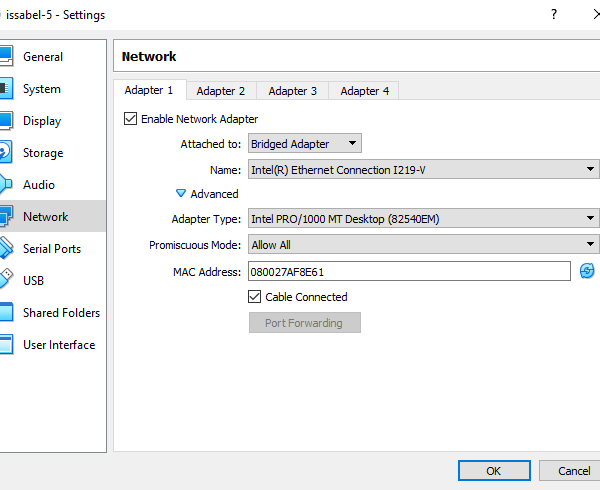Open User Interface settings icon
The width and height of the screenshot is (600, 490).
[5, 345]
